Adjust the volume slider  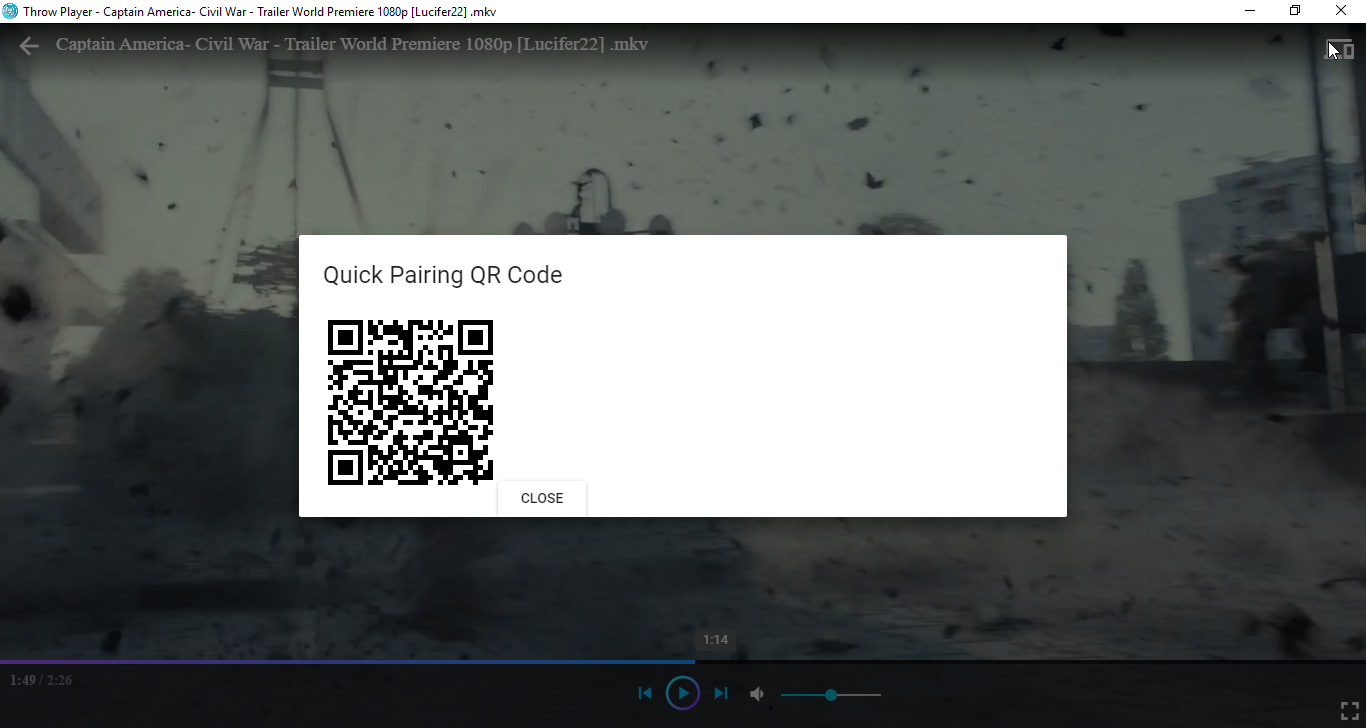click(x=831, y=694)
